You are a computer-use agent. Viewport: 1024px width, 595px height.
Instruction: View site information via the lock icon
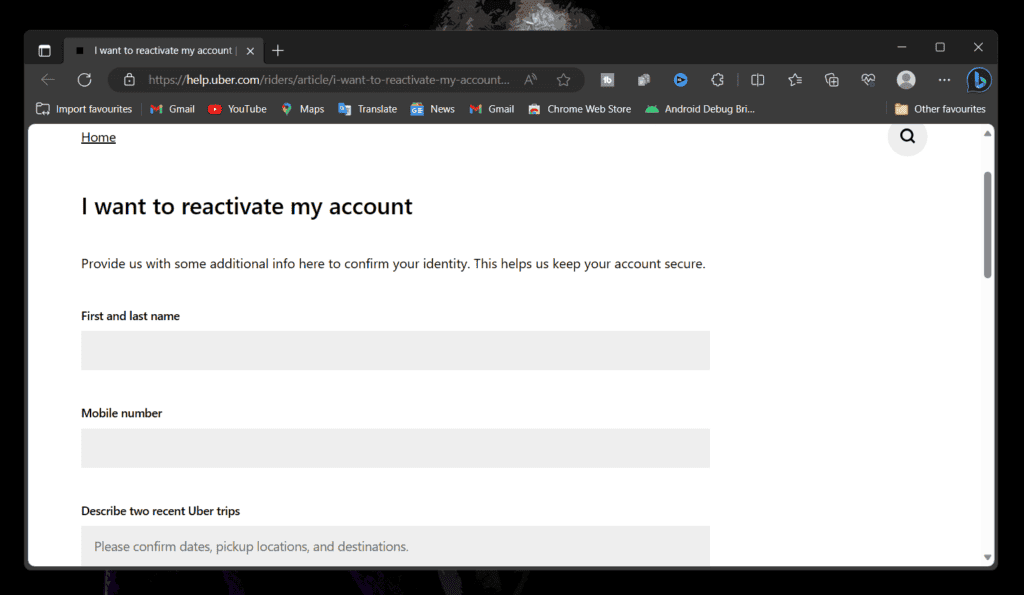pos(126,79)
